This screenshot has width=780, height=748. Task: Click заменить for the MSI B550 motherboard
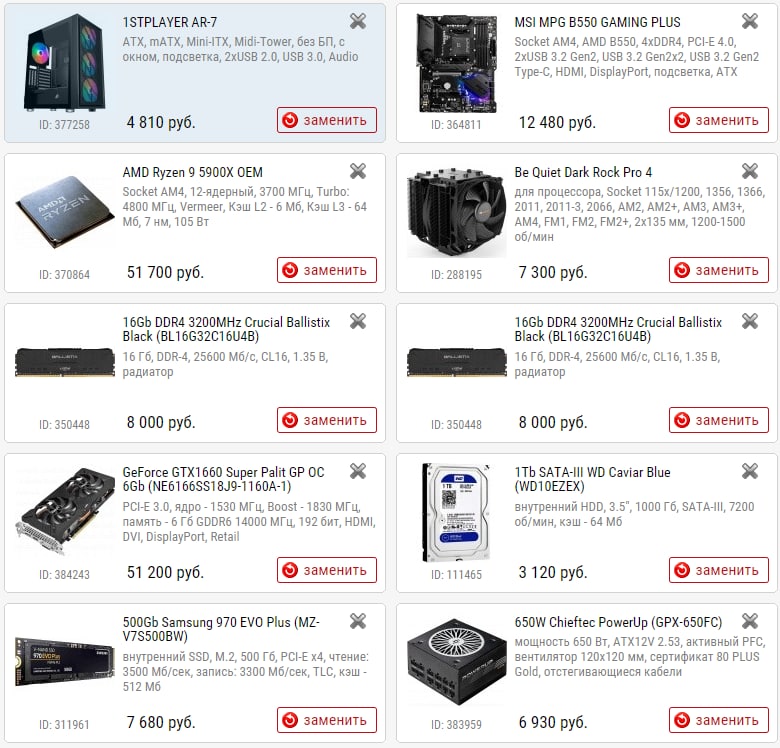tap(719, 120)
